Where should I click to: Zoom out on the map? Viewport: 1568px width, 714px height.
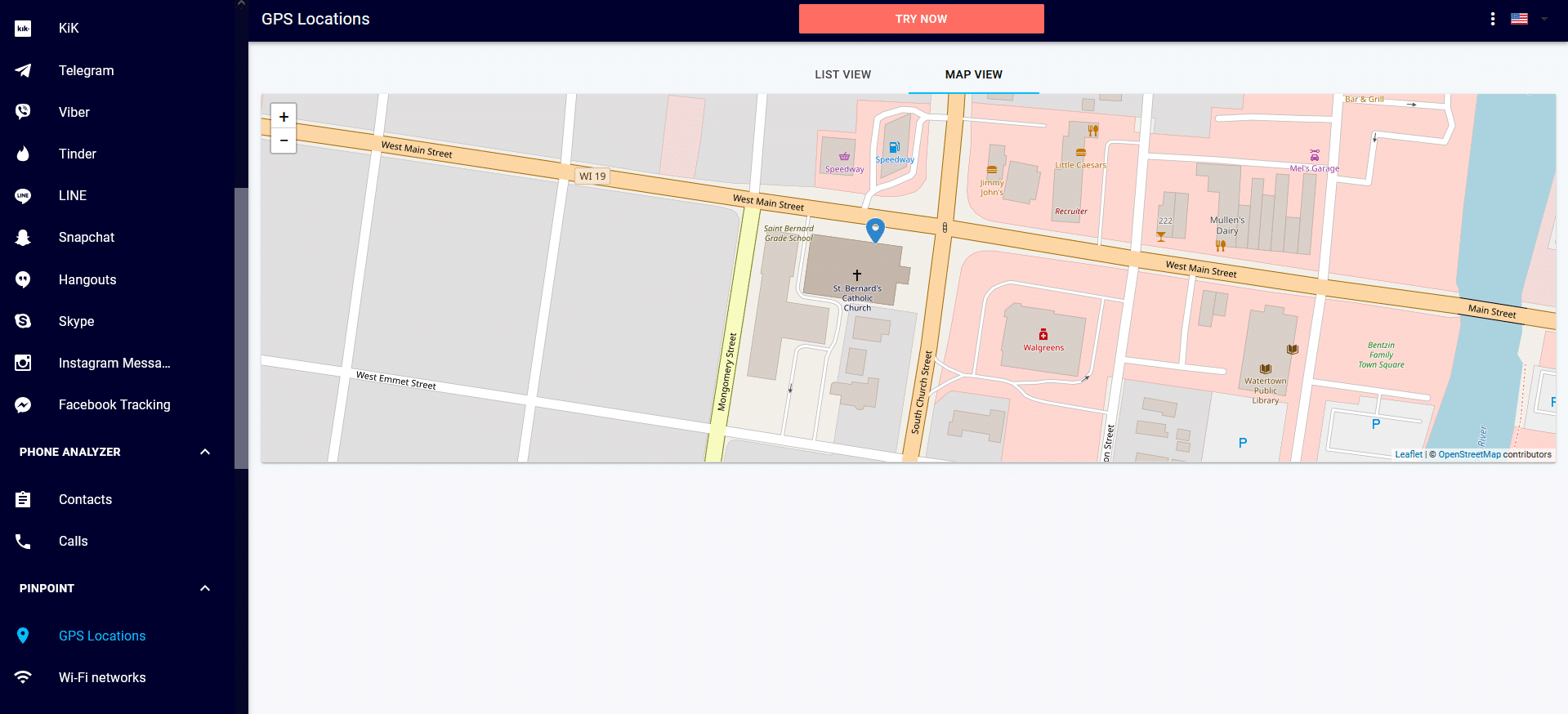tap(284, 141)
